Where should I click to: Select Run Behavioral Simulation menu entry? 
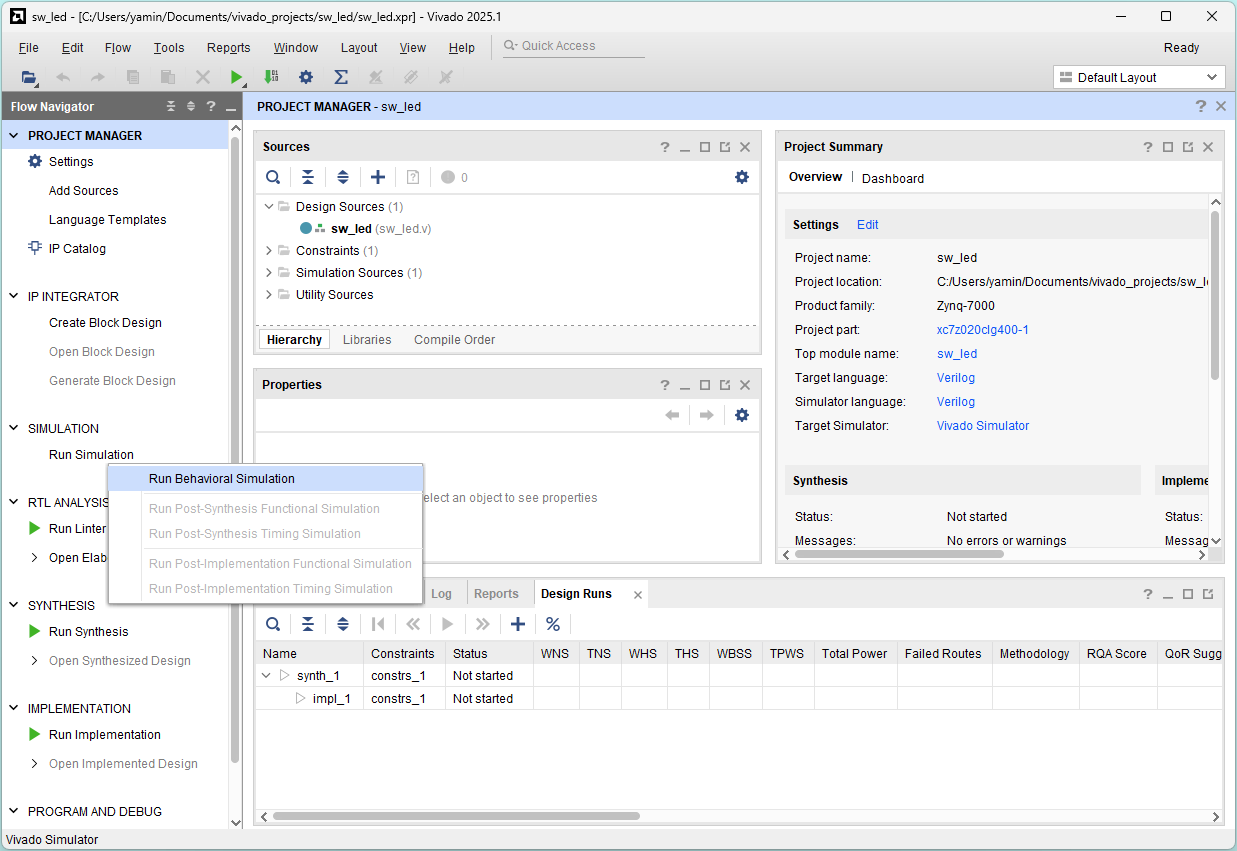(222, 479)
